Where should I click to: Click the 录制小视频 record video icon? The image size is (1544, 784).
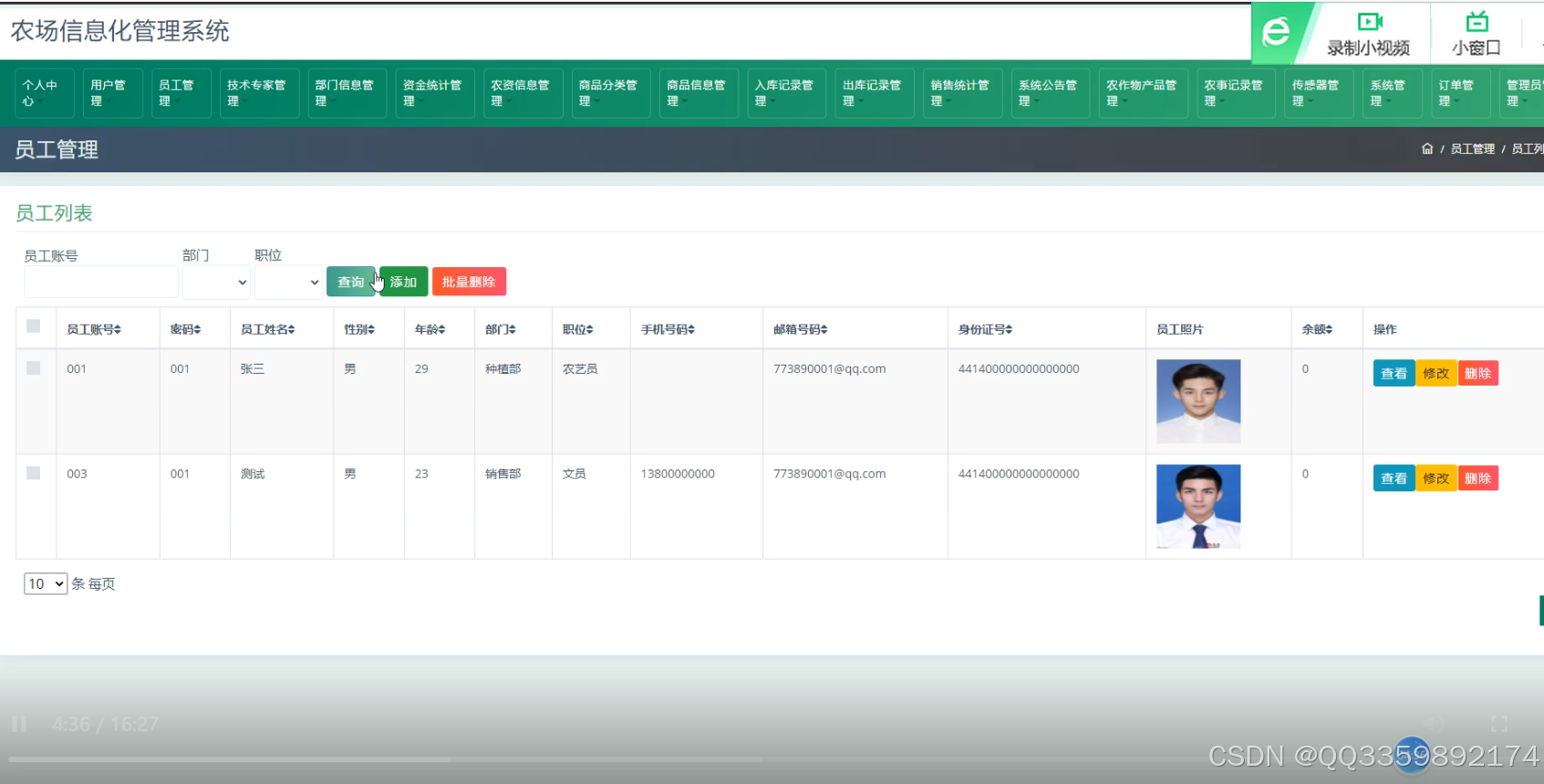1370,22
